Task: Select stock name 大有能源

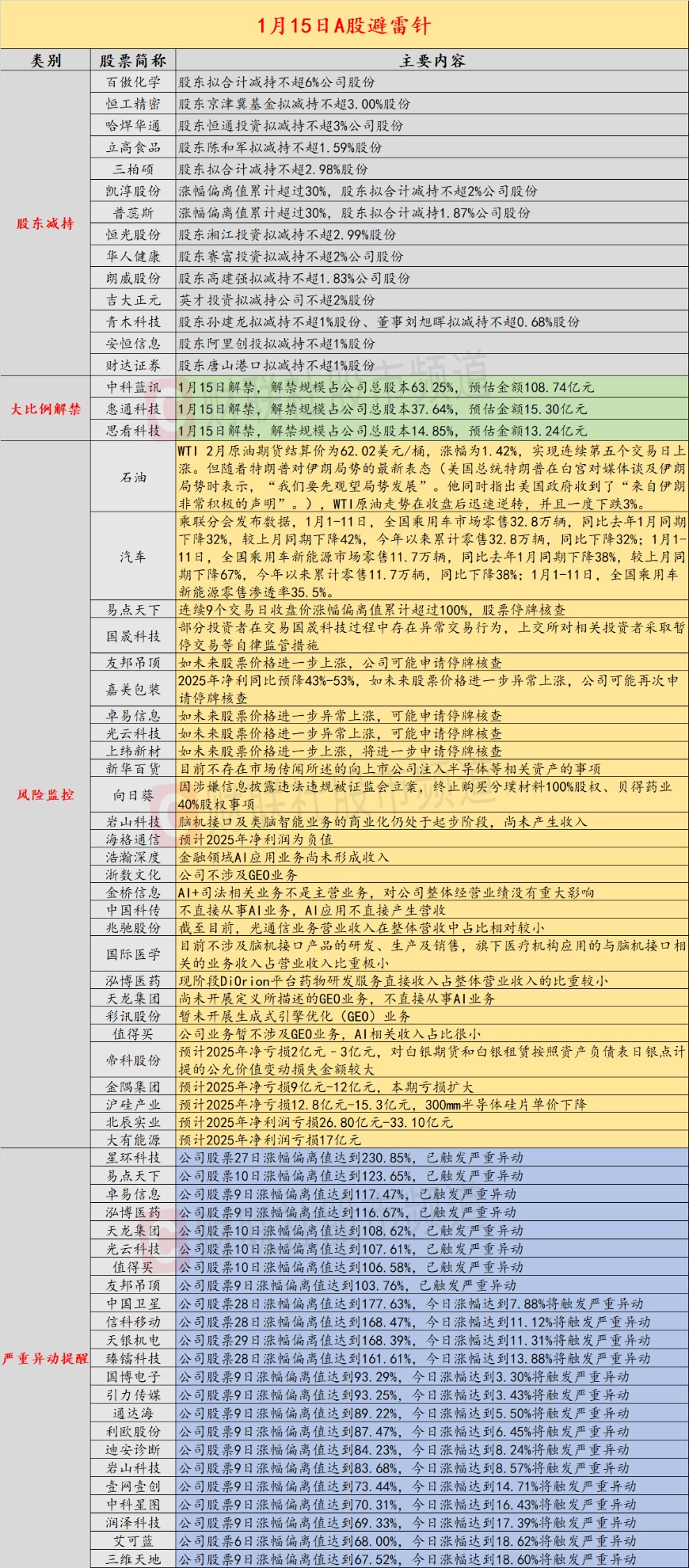Action: [133, 1140]
